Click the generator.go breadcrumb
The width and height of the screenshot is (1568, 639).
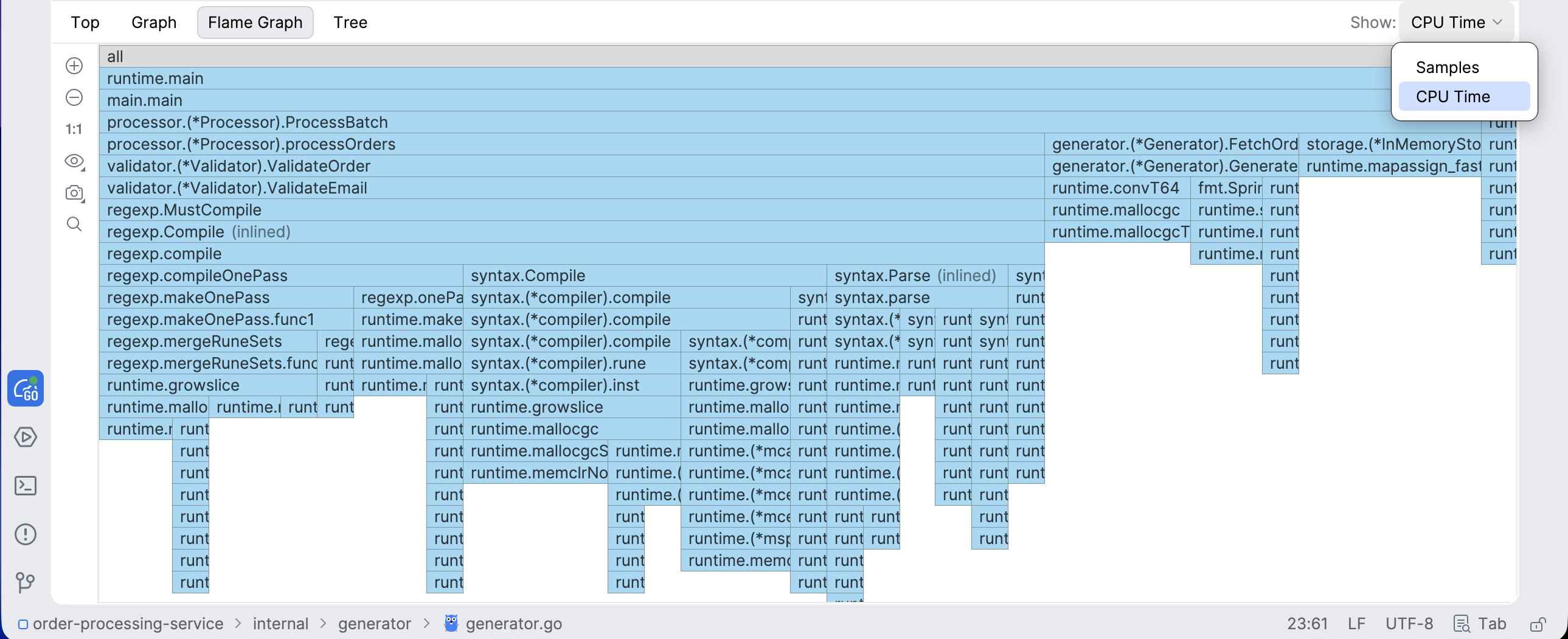click(x=514, y=624)
